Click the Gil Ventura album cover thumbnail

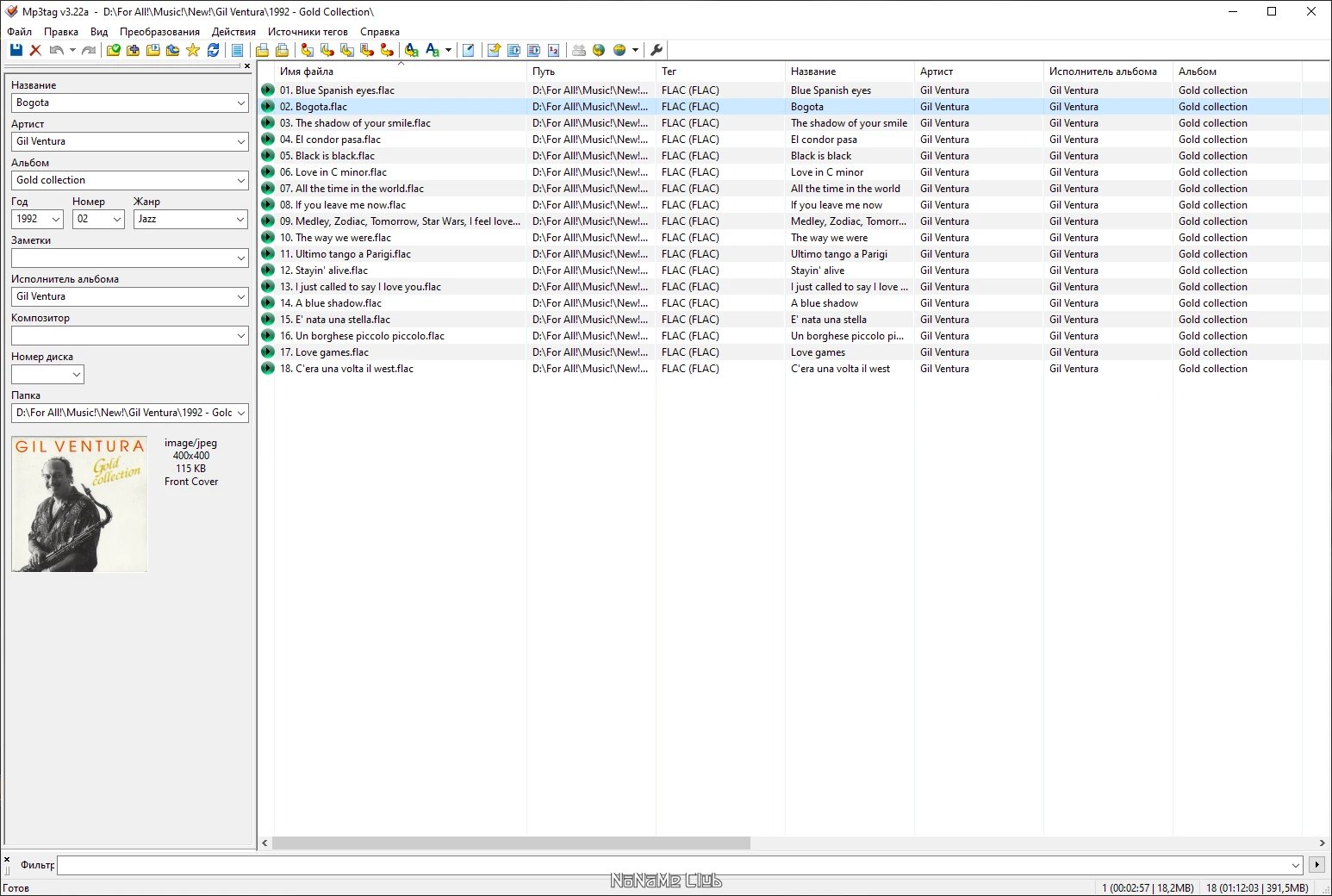78,503
